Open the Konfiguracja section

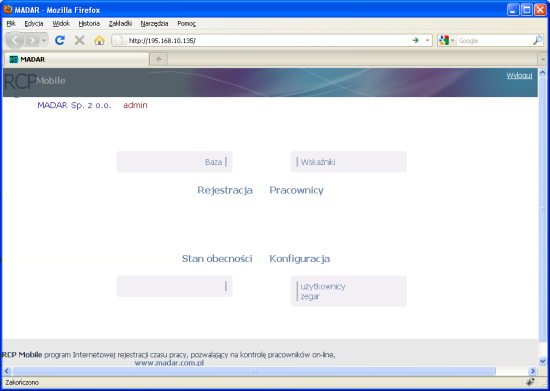[300, 258]
